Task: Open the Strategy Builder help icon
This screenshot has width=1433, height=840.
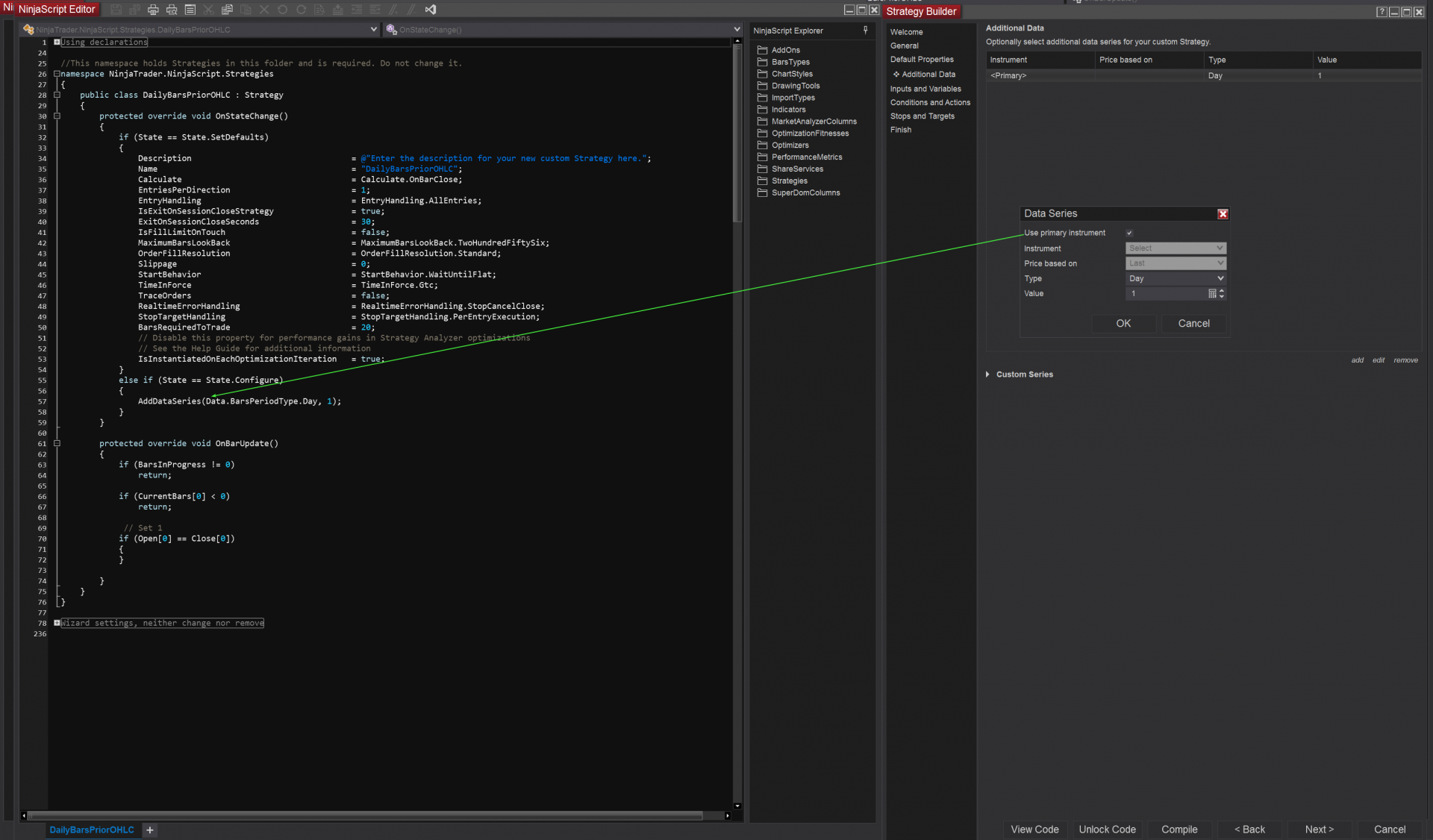Action: [x=1381, y=12]
